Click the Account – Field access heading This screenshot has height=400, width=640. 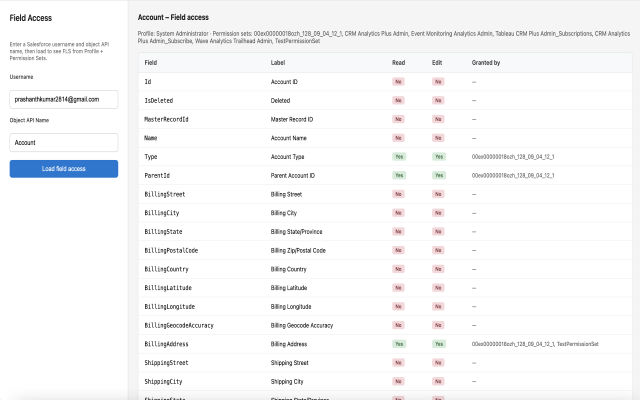pos(173,17)
